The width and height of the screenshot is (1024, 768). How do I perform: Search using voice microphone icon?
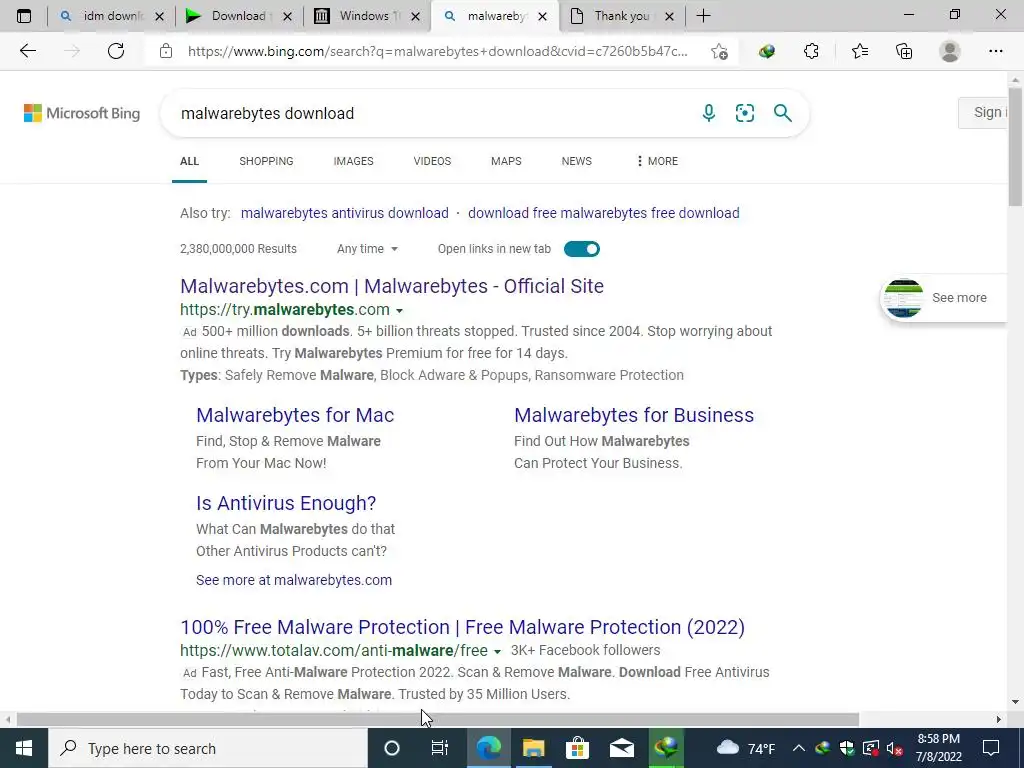(709, 113)
